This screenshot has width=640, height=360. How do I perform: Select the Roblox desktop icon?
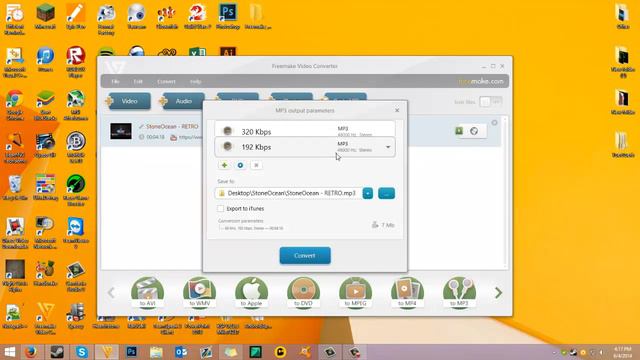[x=76, y=62]
